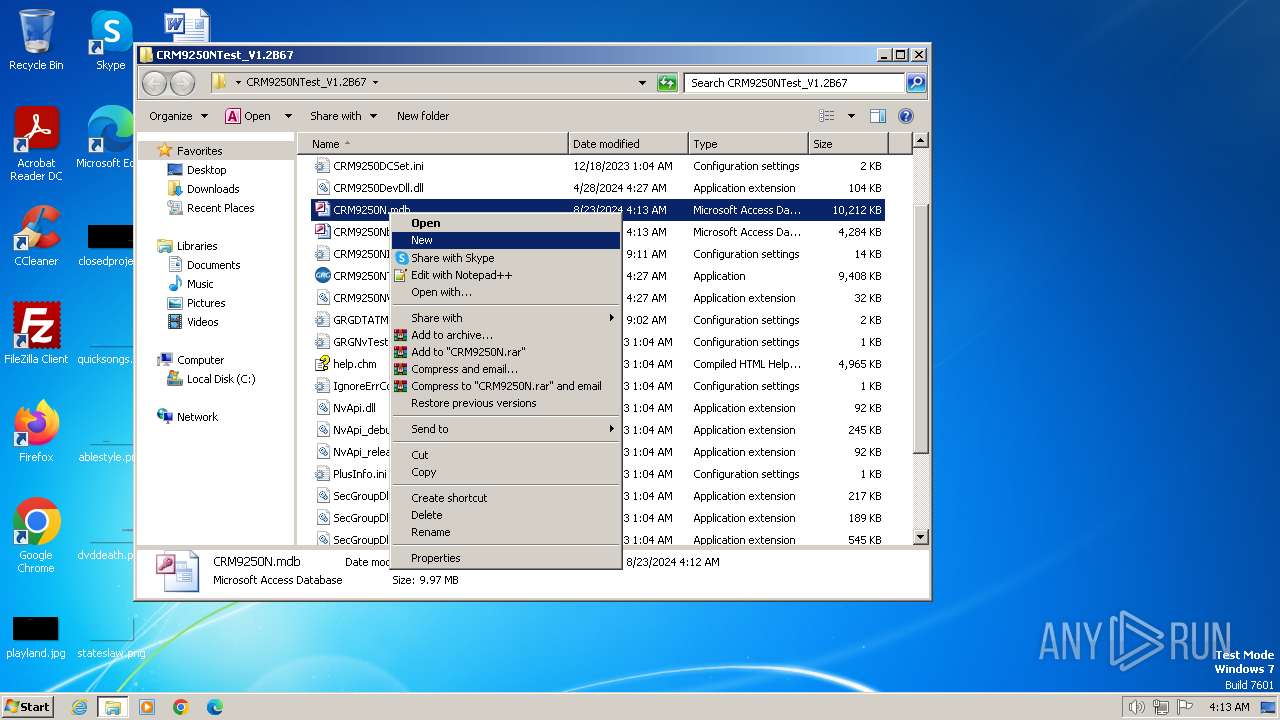Viewport: 1280px width, 720px height.
Task: Choose Add to archive... option
Action: tap(506, 335)
